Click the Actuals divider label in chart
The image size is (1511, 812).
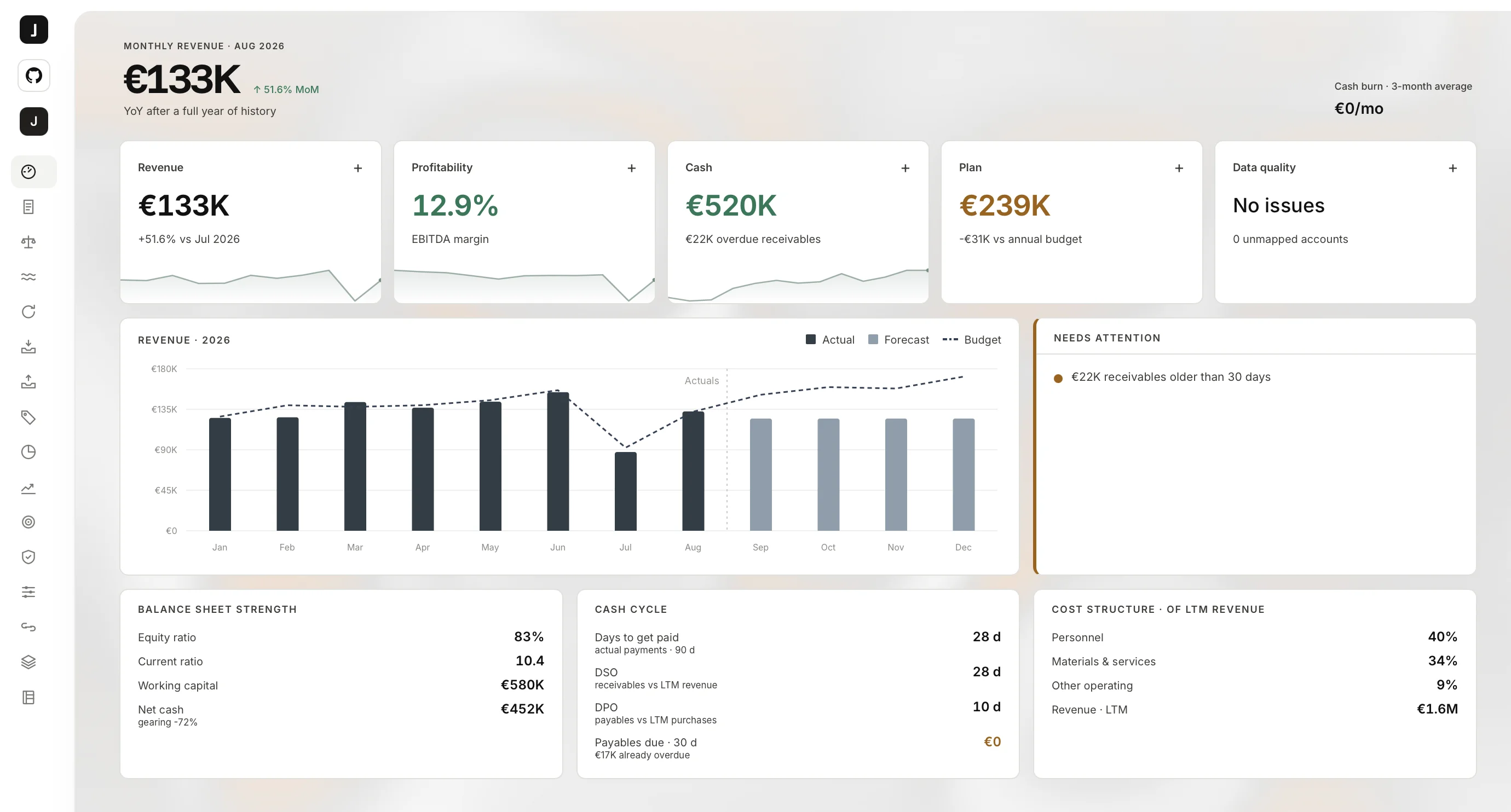[x=701, y=380]
